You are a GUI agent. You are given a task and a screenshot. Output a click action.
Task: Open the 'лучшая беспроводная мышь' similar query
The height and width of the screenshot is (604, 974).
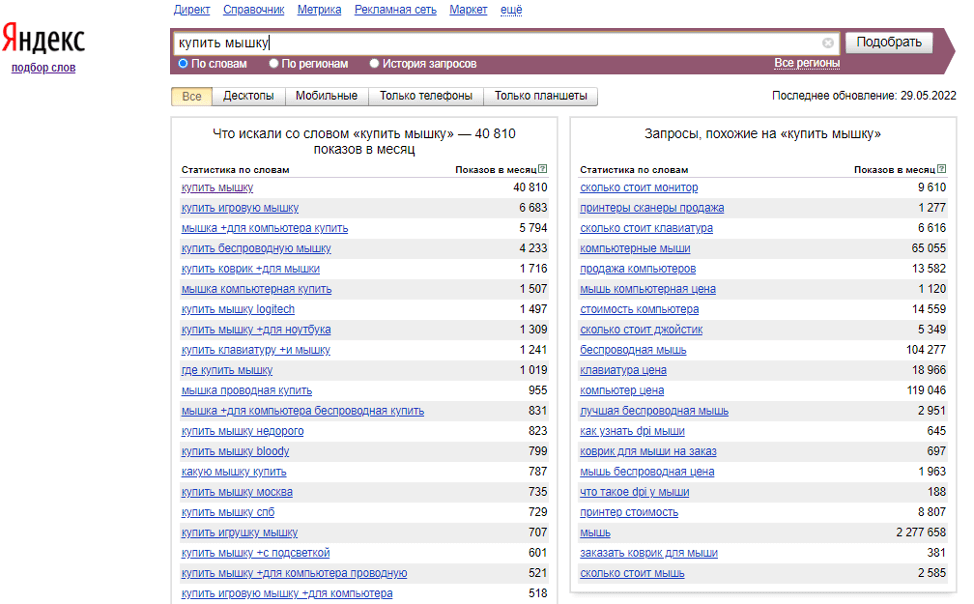tap(654, 411)
